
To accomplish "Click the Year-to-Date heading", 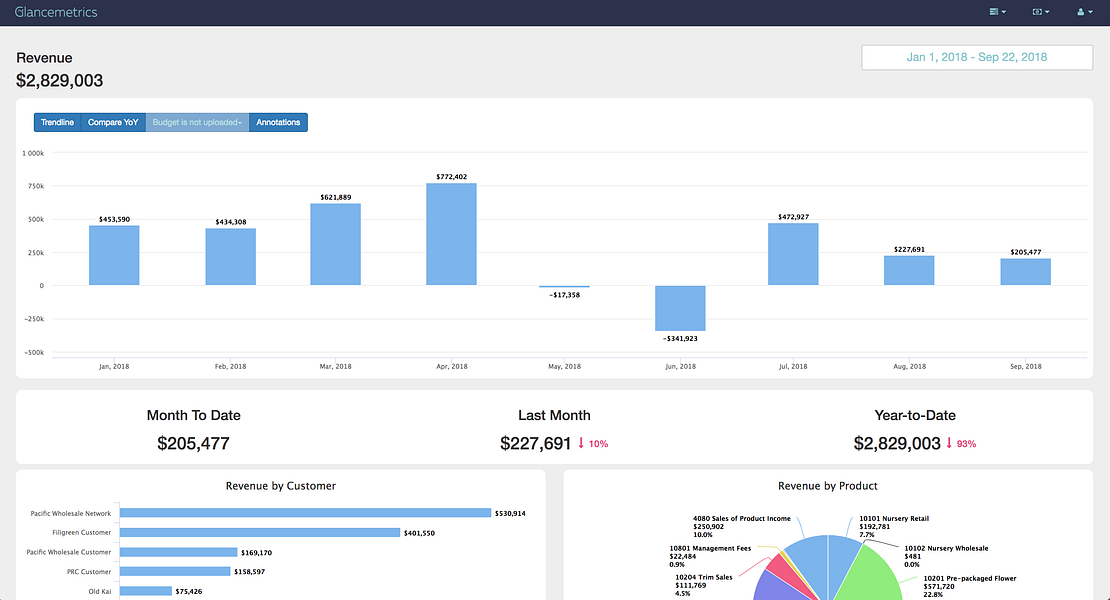I will [x=915, y=415].
